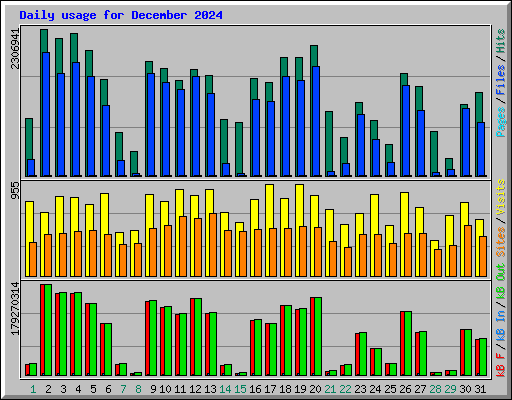Image resolution: width=512 pixels, height=400 pixels.
Task: Click day label 18 on the x-axis
Action: coord(285,389)
